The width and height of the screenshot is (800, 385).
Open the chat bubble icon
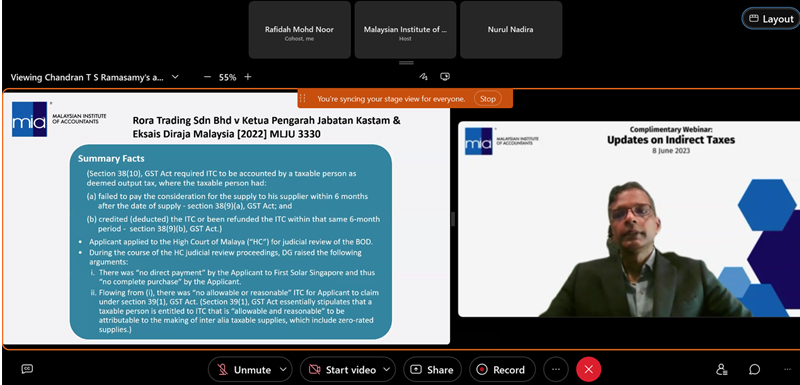[755, 370]
